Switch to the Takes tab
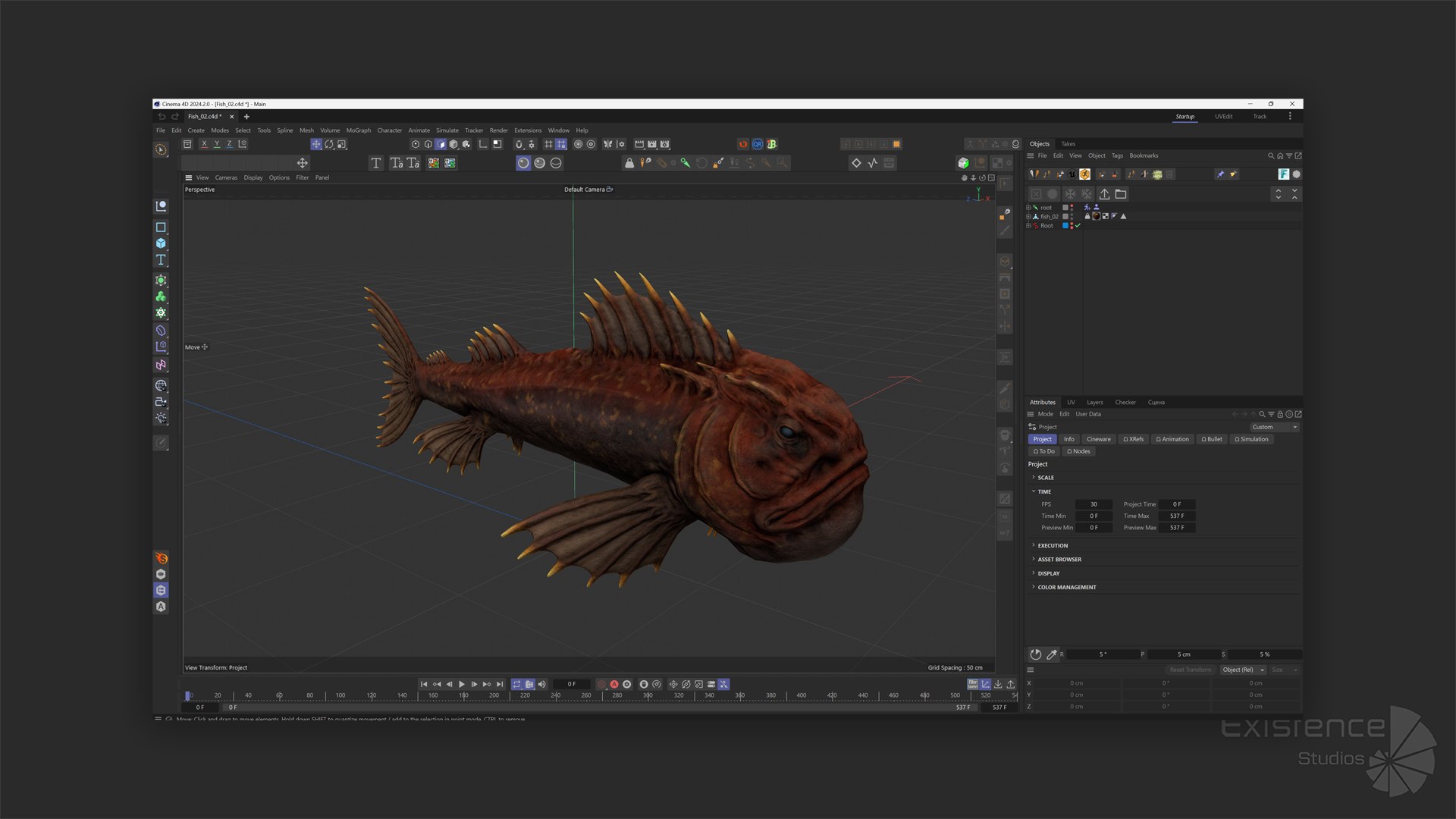This screenshot has height=819, width=1456. click(x=1068, y=144)
